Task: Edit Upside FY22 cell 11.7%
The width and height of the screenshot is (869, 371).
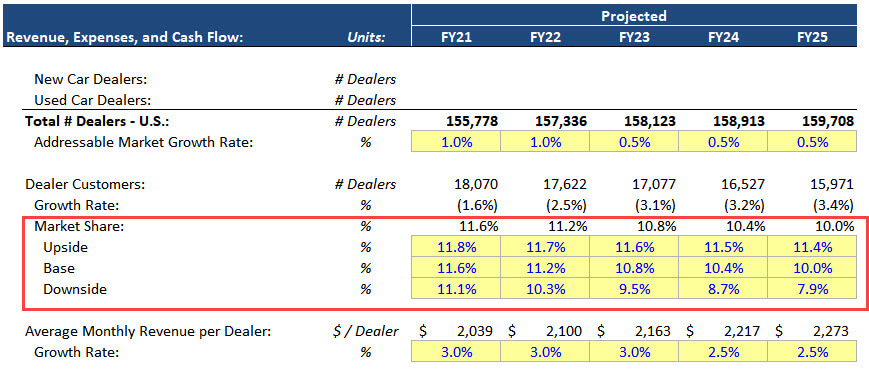Action: 545,247
